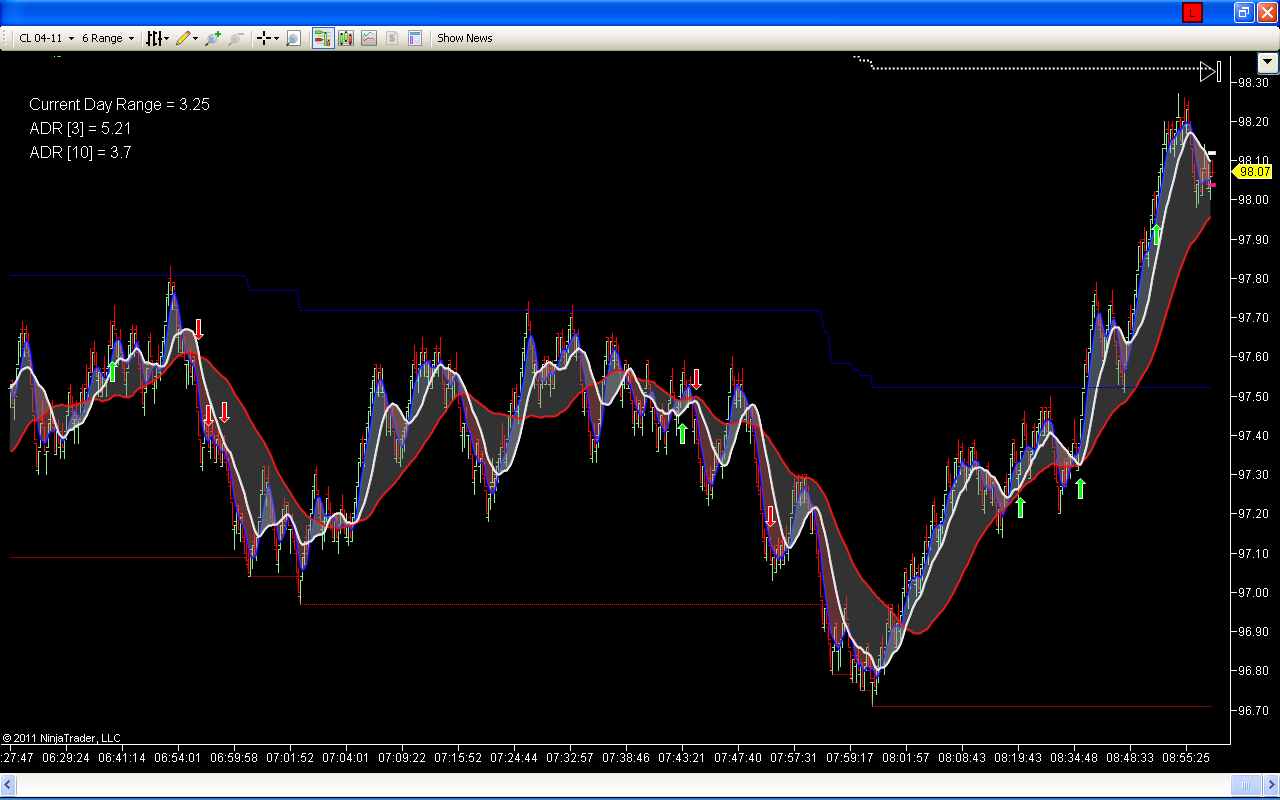Click the red L indicator in title bar

click(1192, 12)
